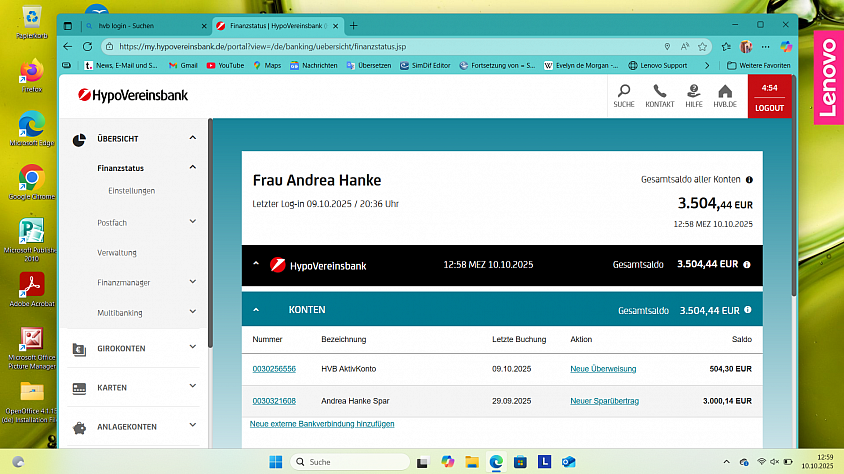Screen dimensions: 844x474
Task: Open the read aloud icon in address bar
Action: point(685,47)
